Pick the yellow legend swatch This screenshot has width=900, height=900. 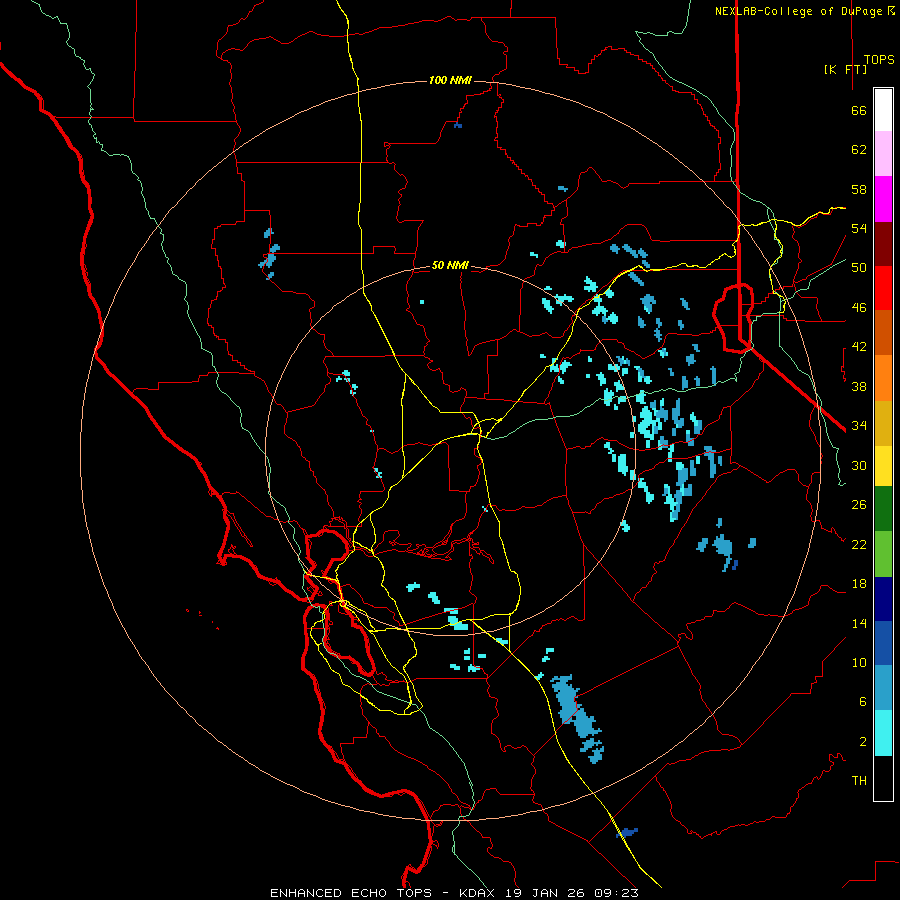pos(883,466)
